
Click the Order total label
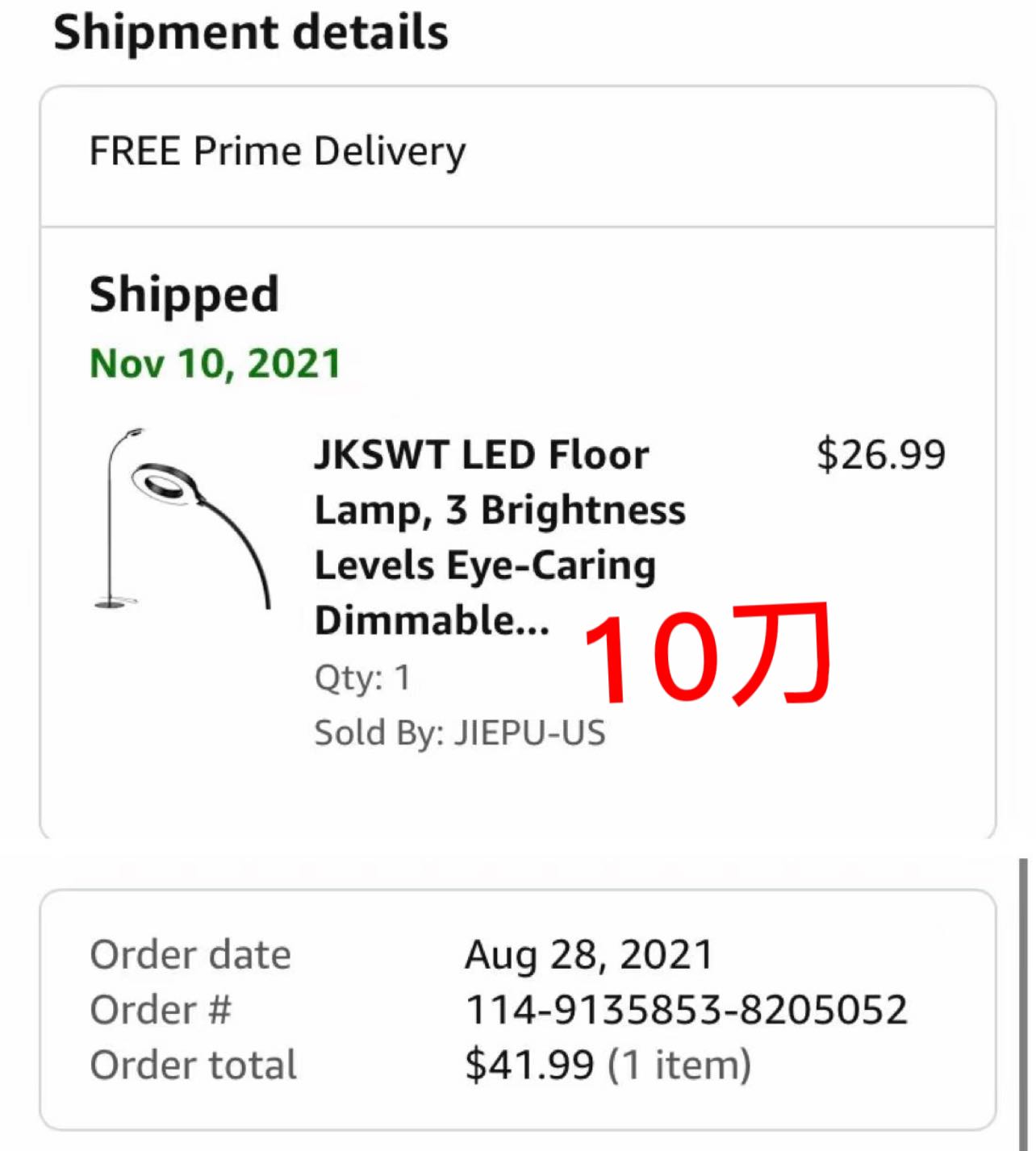point(194,1065)
